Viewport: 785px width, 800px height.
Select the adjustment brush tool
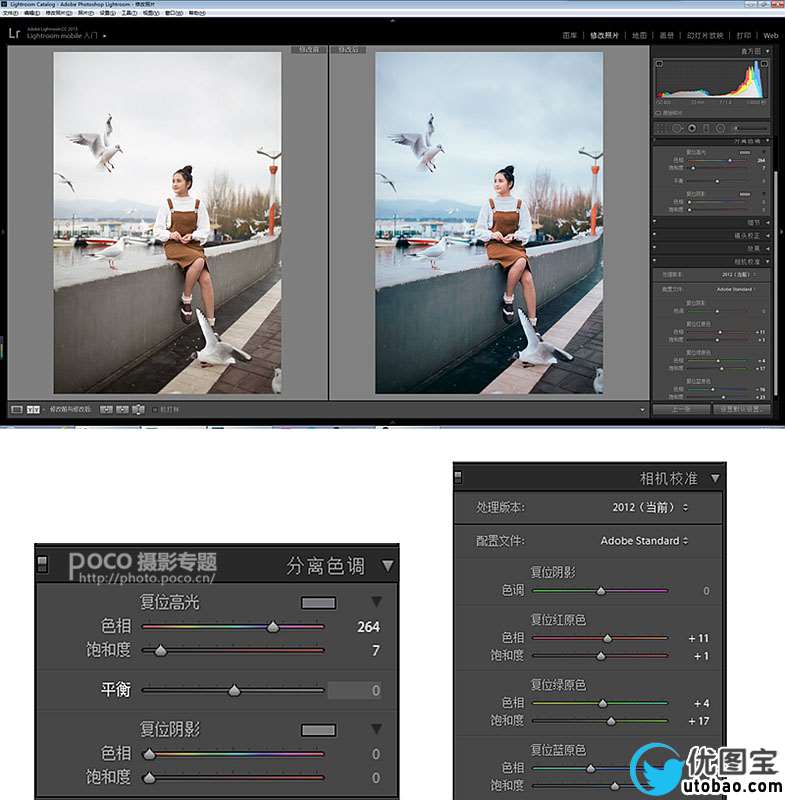(x=751, y=128)
